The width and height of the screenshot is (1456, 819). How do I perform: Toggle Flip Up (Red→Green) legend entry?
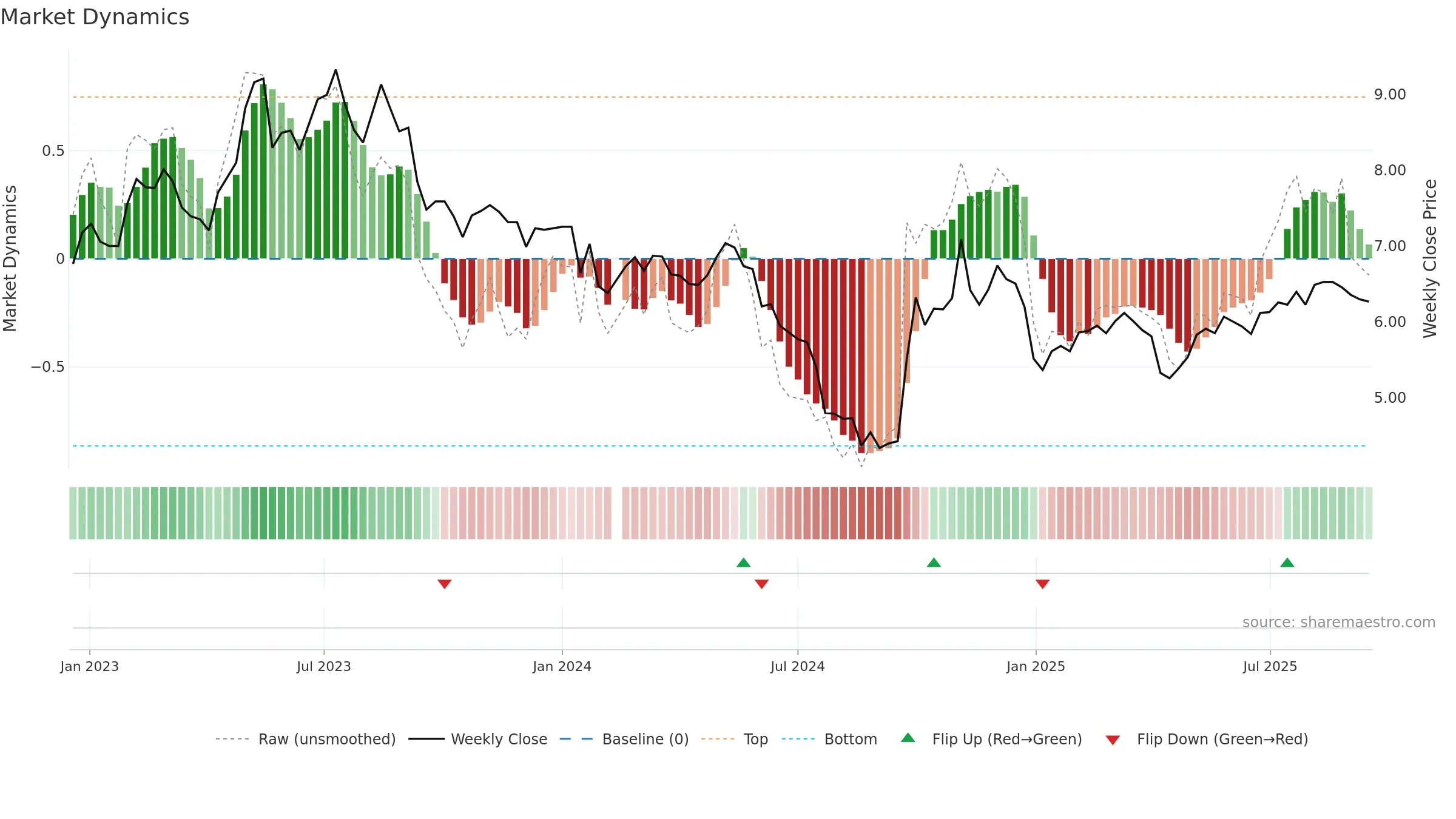pyautogui.click(x=991, y=739)
